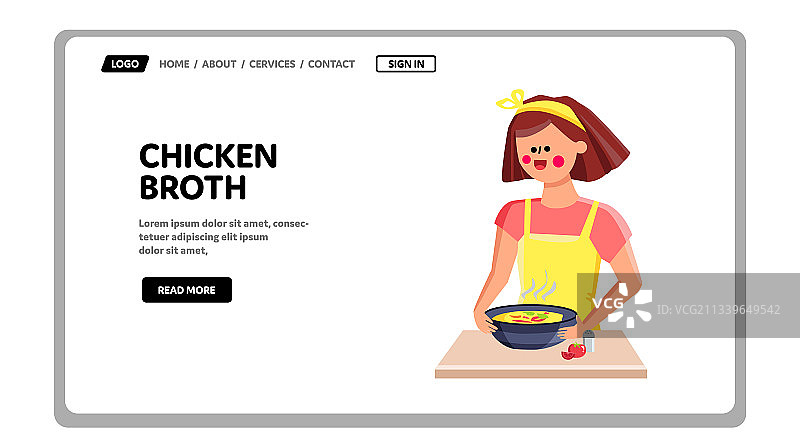Select the CONTACT navigation link
The image size is (800, 448).
tap(331, 64)
